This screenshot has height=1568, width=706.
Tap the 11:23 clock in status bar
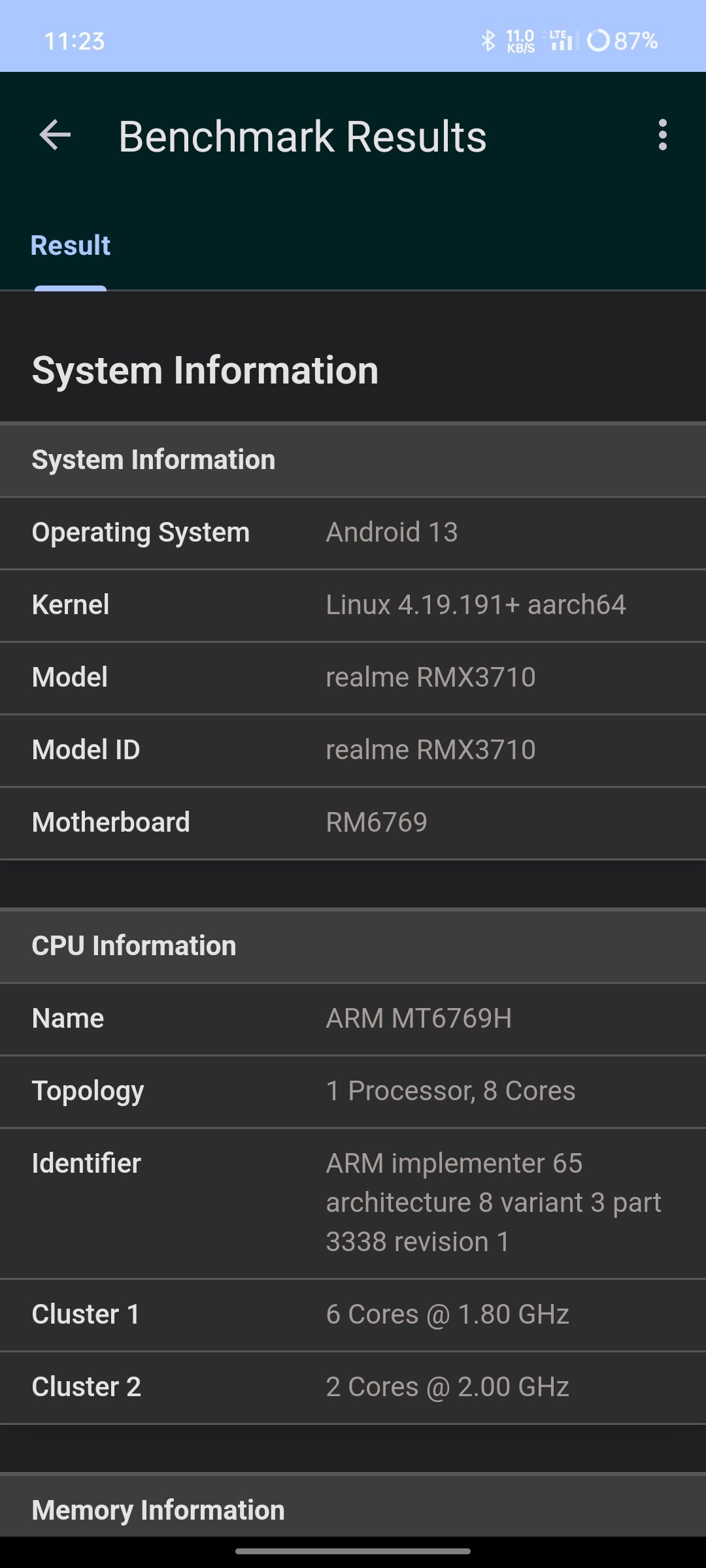coord(74,41)
